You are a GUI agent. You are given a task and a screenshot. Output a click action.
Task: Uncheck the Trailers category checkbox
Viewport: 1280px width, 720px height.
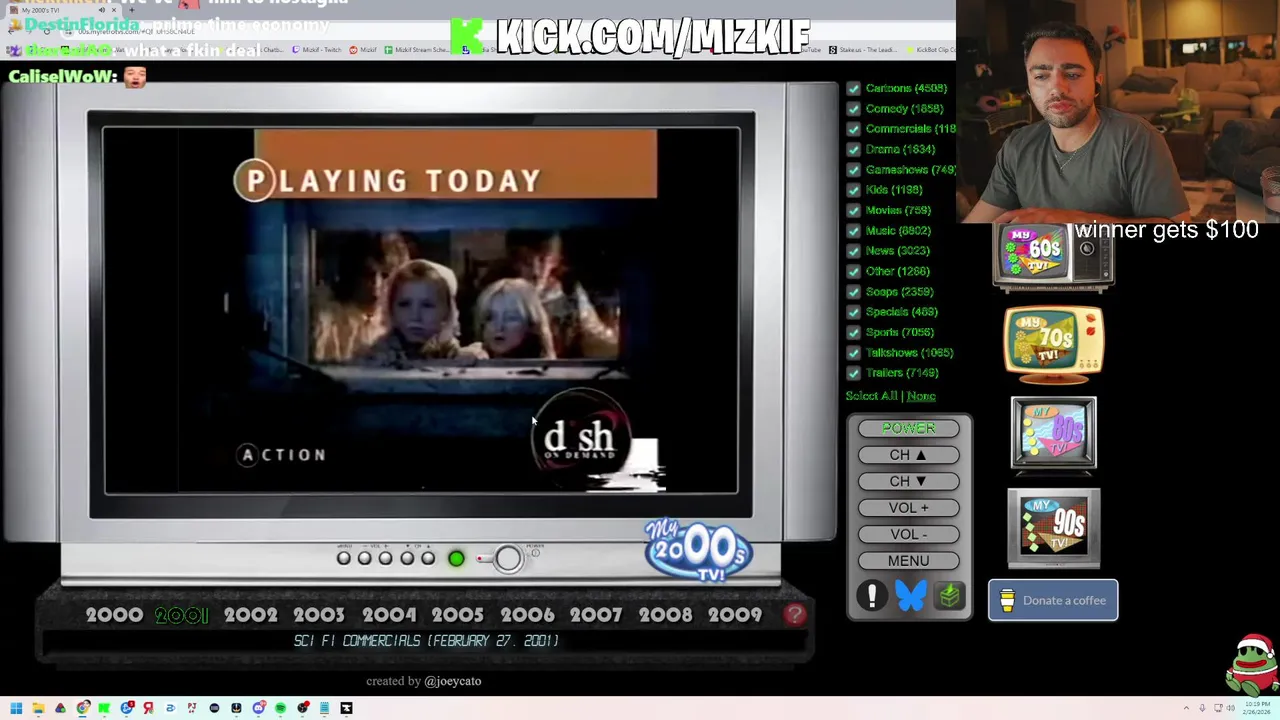853,373
